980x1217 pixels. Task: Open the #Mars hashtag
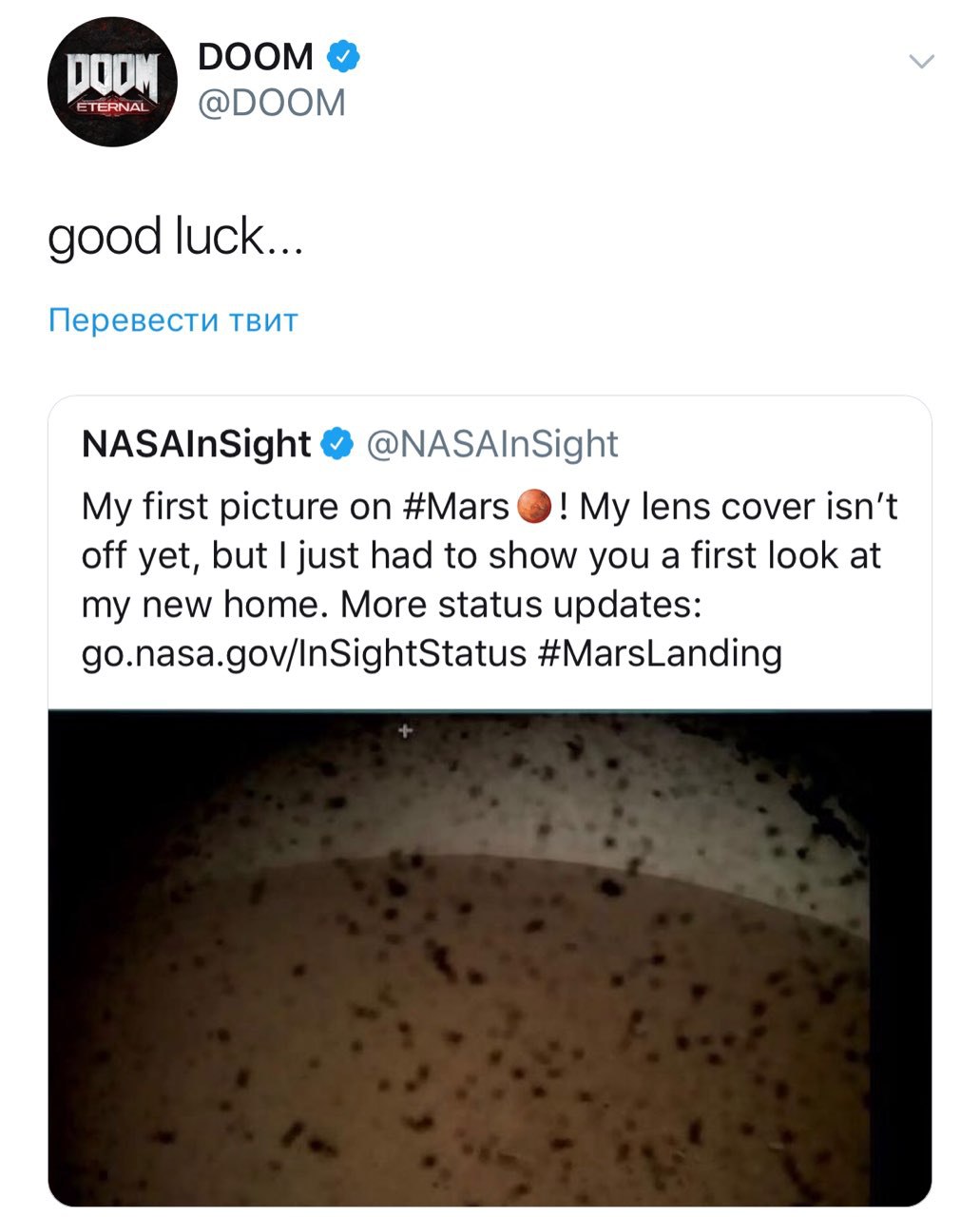[456, 507]
